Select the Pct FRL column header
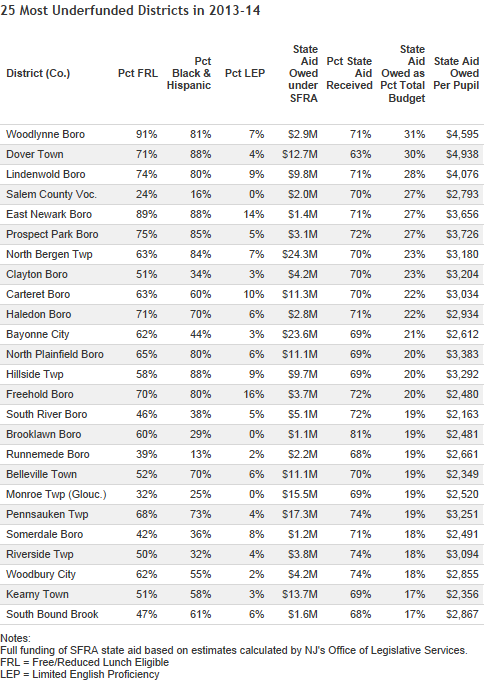 [x=138, y=73]
